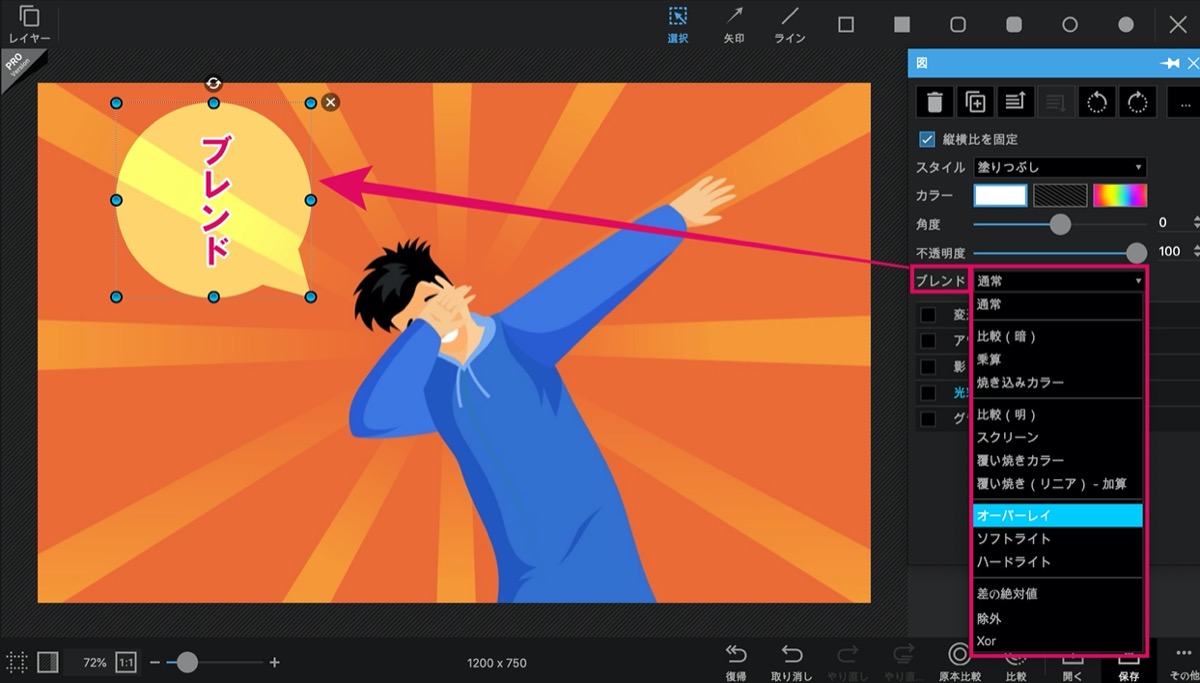This screenshot has width=1200, height=683.
Task: Set zoom to 1:1 actual size
Action: pos(126,662)
